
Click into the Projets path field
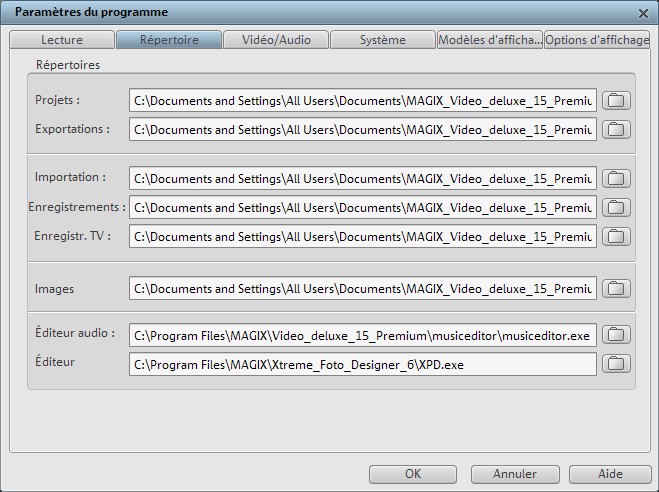(x=363, y=100)
